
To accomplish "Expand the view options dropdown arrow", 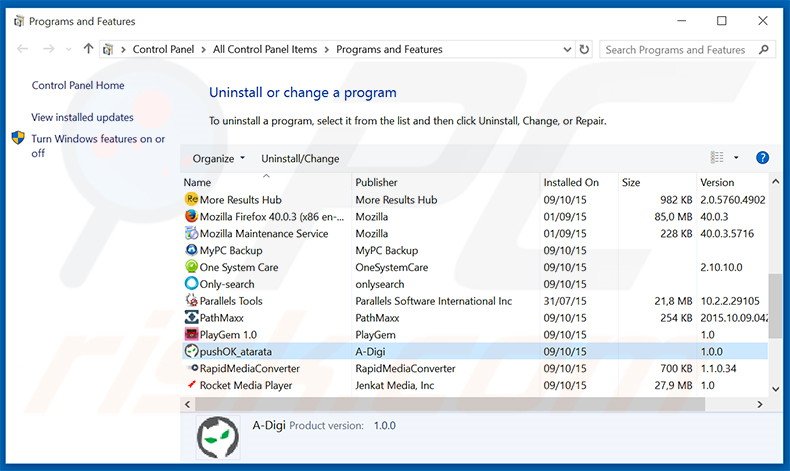I will pos(736,158).
